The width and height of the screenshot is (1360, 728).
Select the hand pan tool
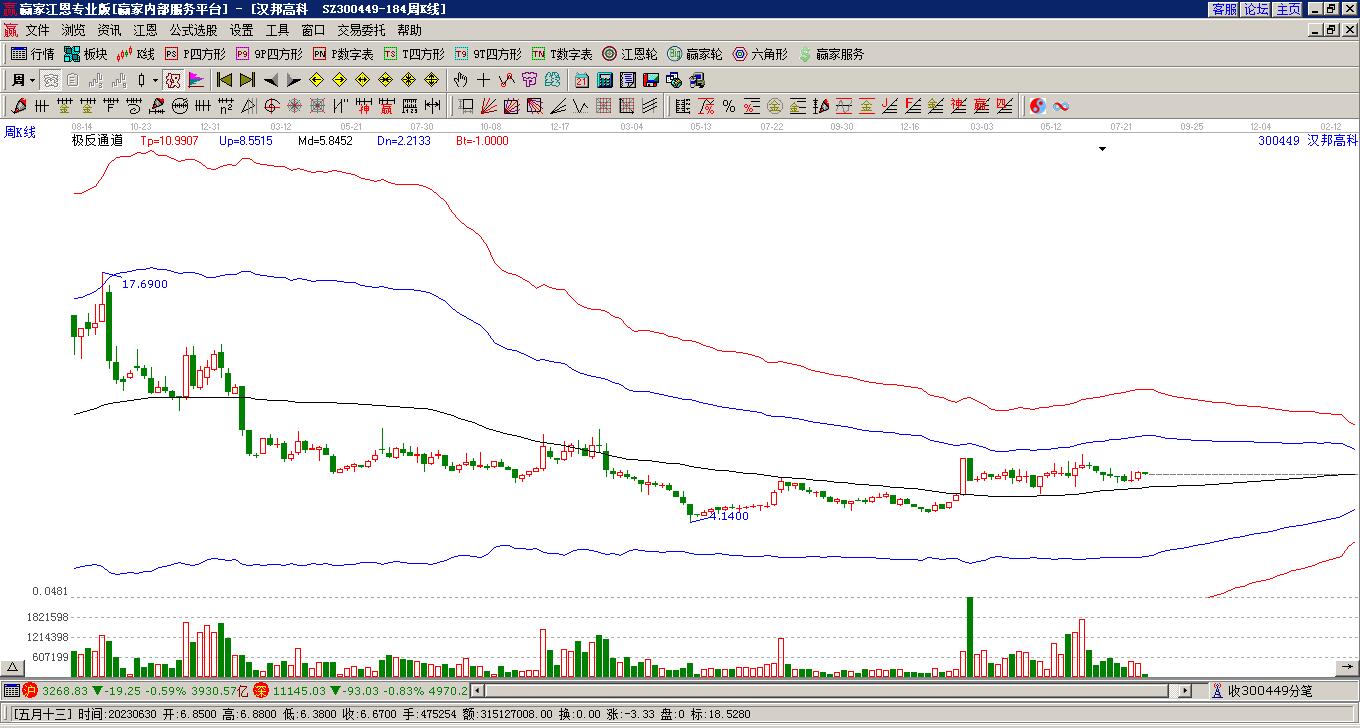460,80
